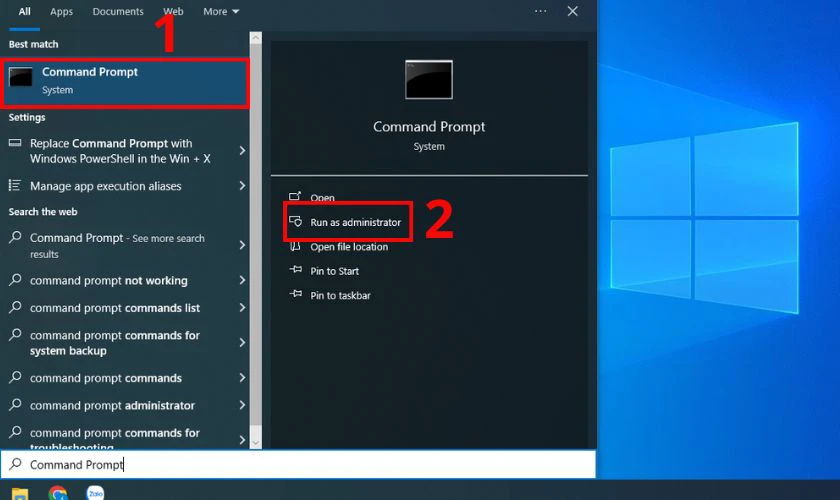Click search icon beside command prompt not working
The height and width of the screenshot is (500, 840).
15,280
